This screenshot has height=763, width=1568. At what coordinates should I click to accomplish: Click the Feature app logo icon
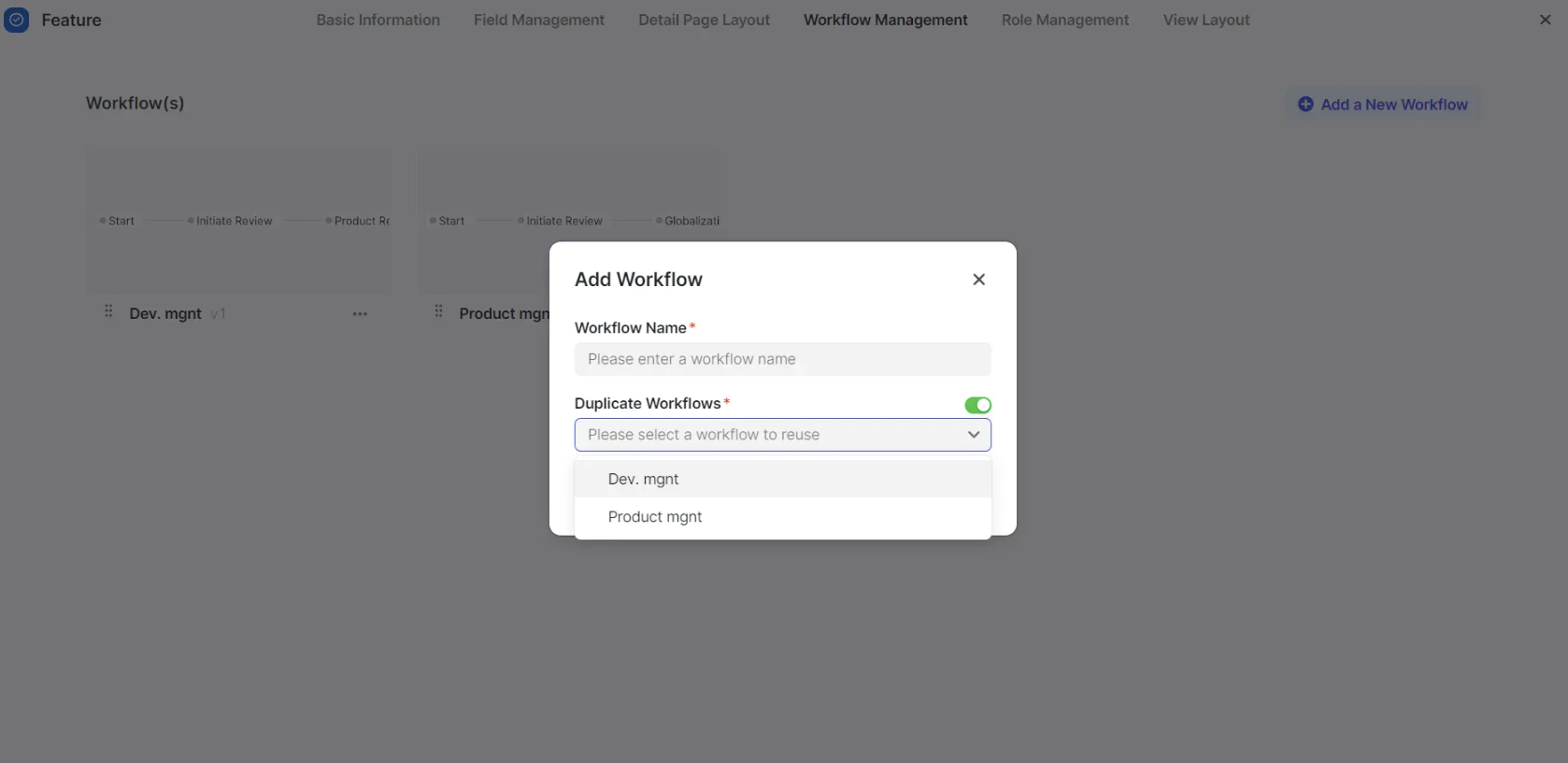click(16, 20)
